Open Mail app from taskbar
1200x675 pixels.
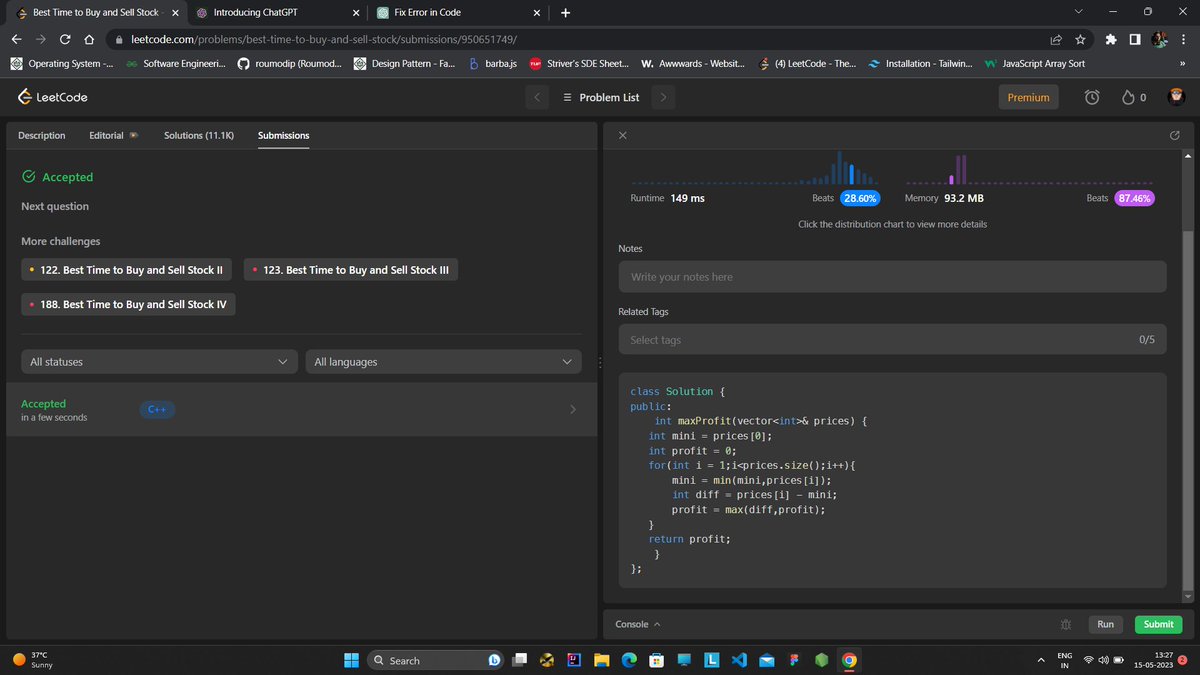coord(767,660)
